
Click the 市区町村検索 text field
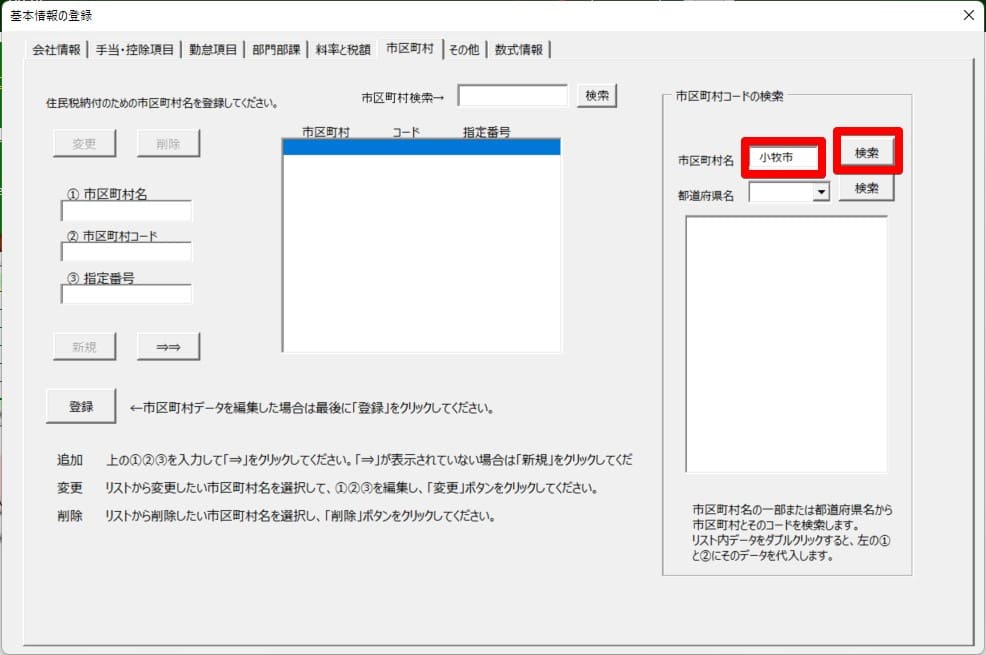point(513,96)
